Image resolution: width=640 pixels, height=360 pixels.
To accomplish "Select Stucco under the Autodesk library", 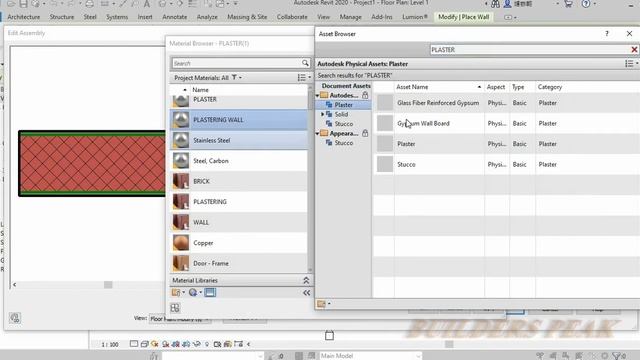I will point(344,124).
